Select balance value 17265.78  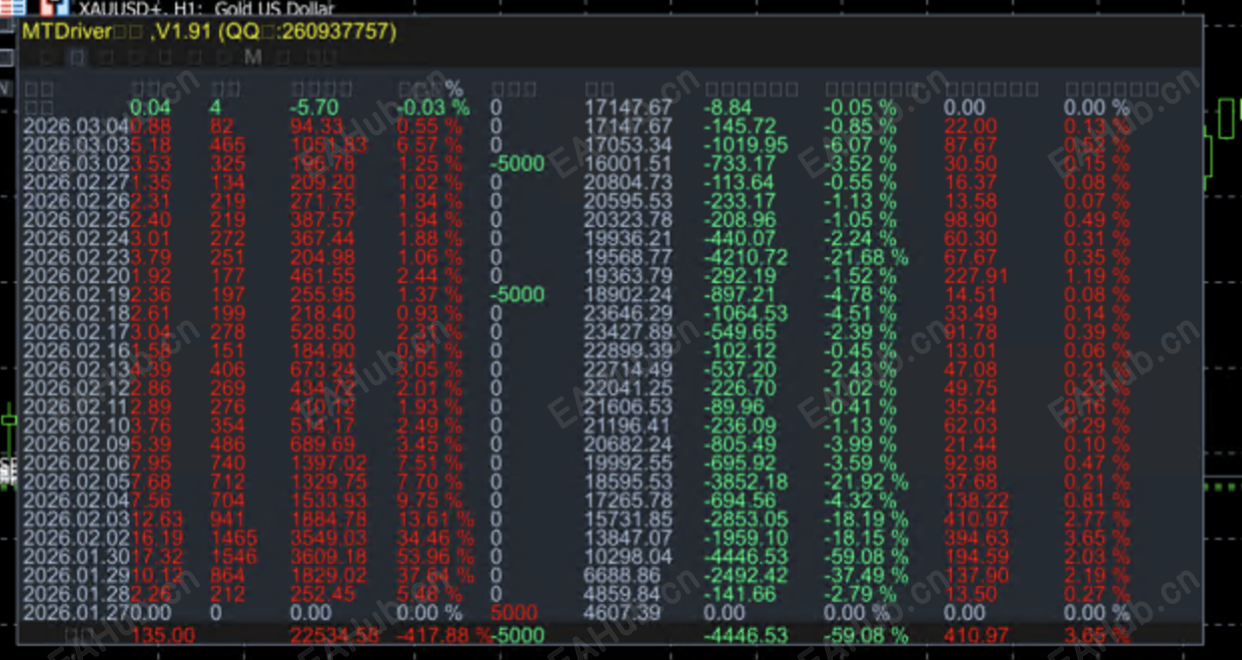point(629,501)
